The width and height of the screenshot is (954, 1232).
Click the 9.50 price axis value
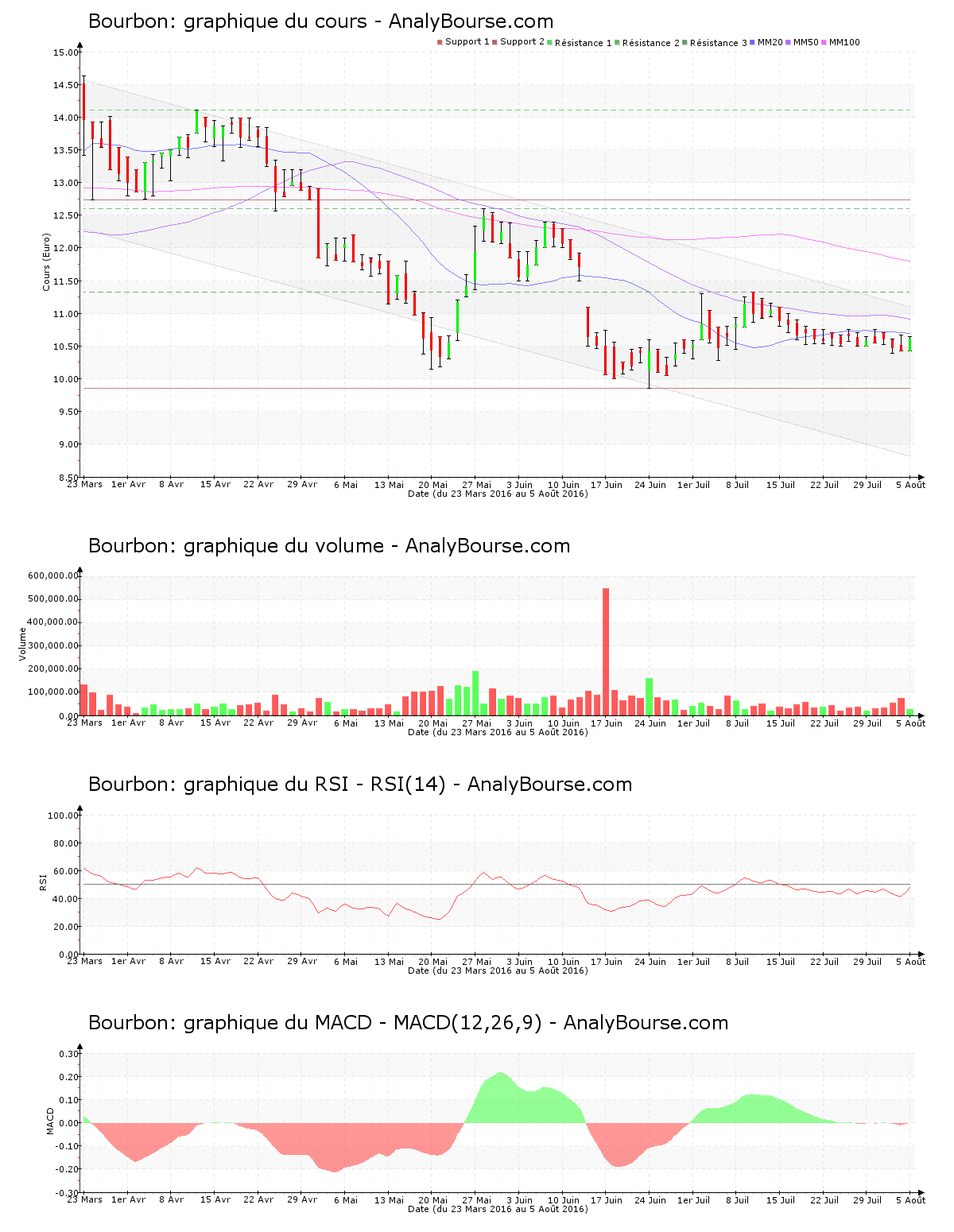(68, 412)
